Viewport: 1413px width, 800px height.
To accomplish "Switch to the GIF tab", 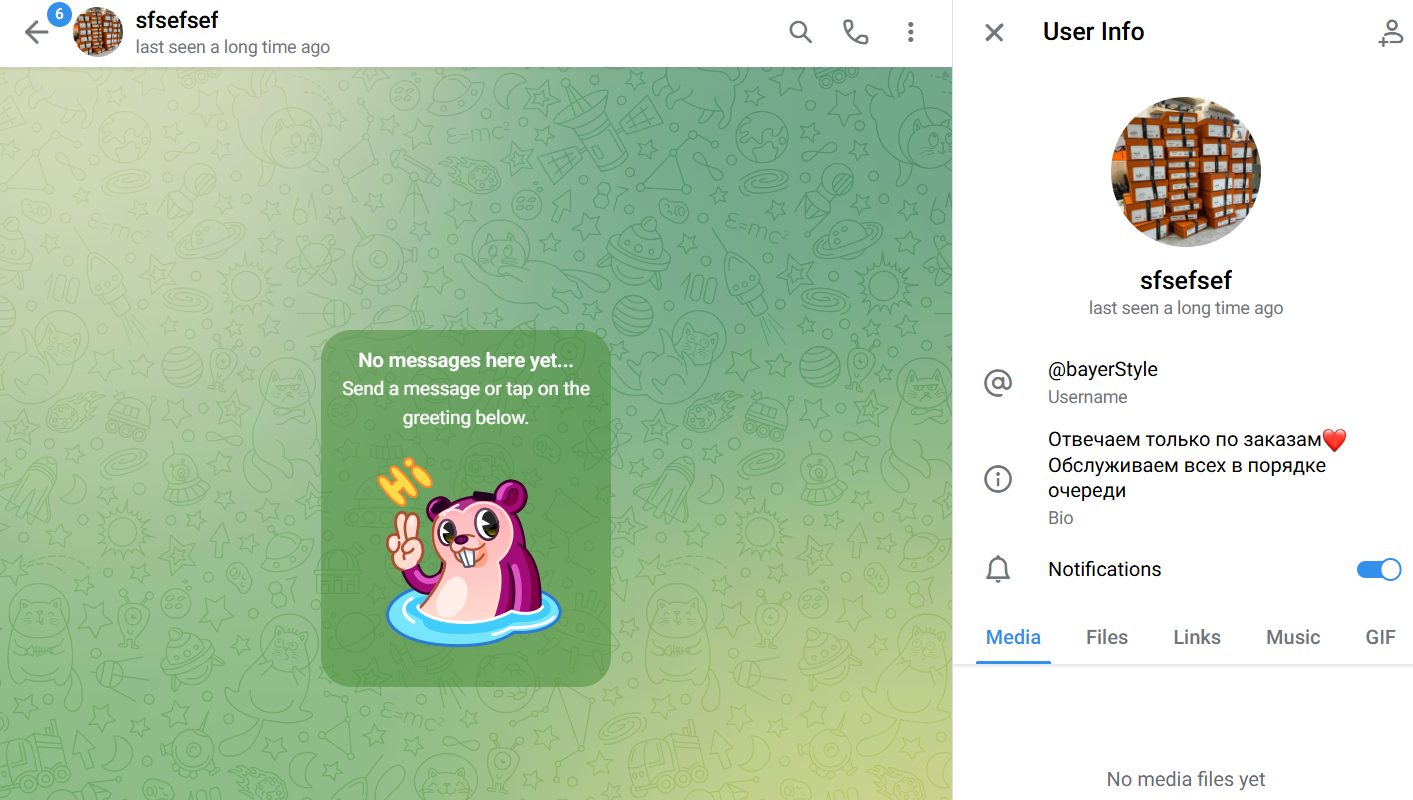I will point(1380,637).
